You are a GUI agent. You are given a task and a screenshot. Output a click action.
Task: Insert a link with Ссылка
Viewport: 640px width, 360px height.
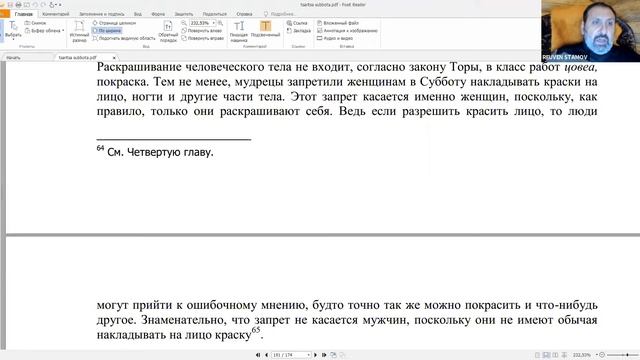(297, 23)
